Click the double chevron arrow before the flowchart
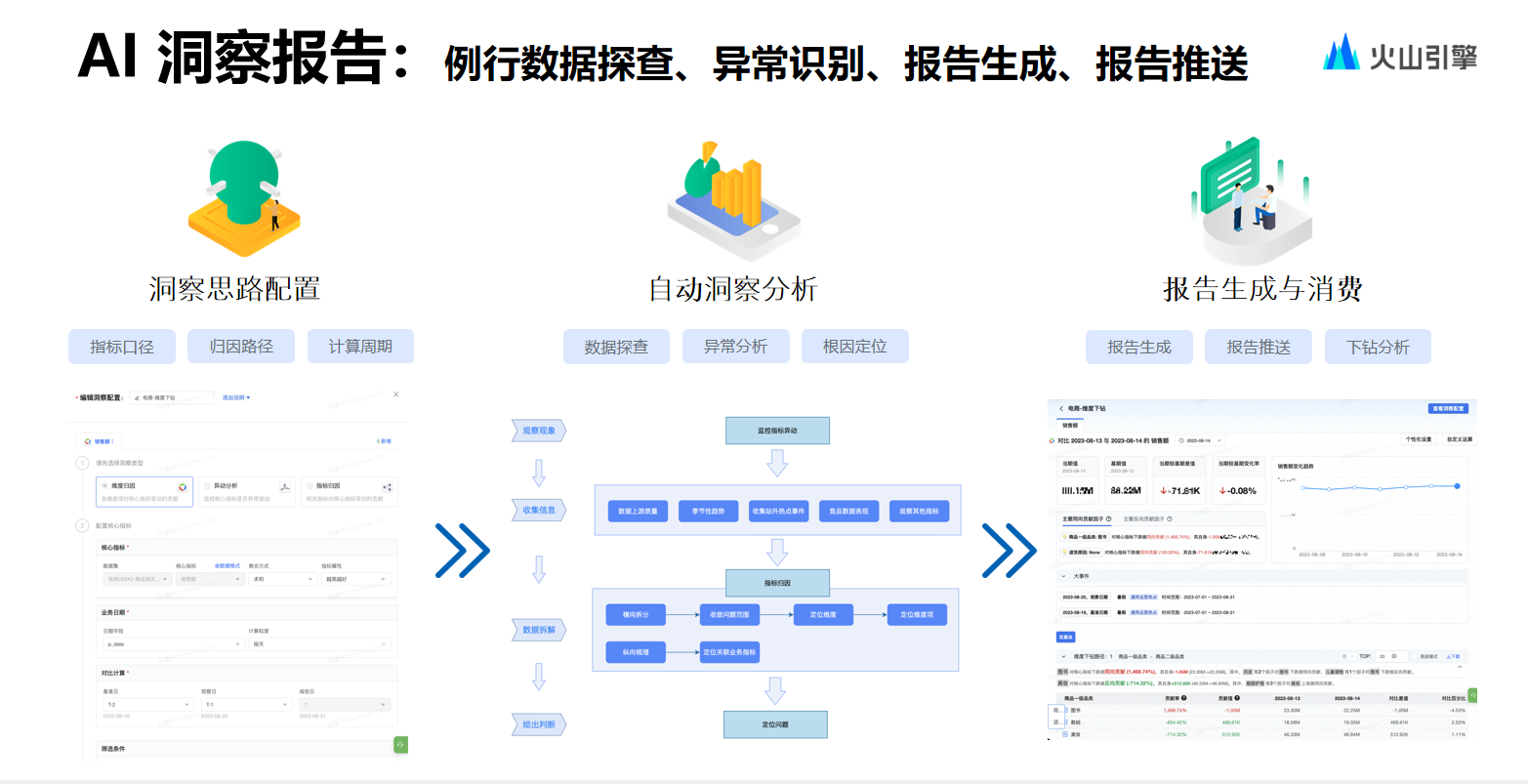1528x784 pixels. pyautogui.click(x=462, y=551)
